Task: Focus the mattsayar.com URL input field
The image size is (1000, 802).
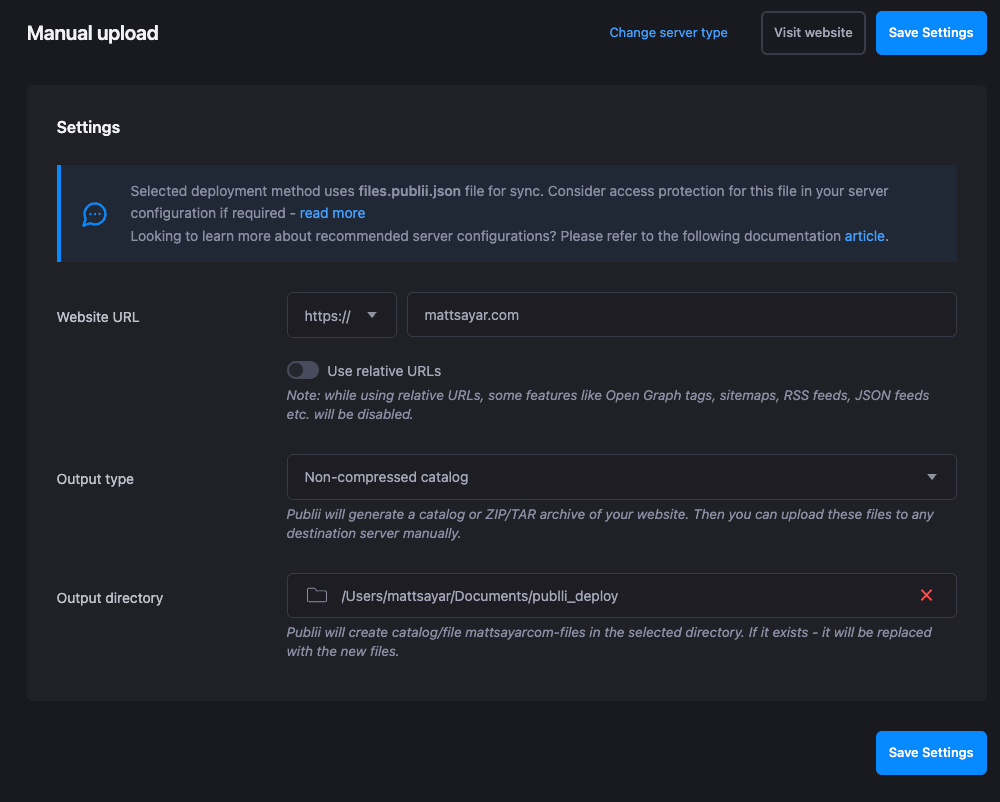Action: tap(680, 315)
